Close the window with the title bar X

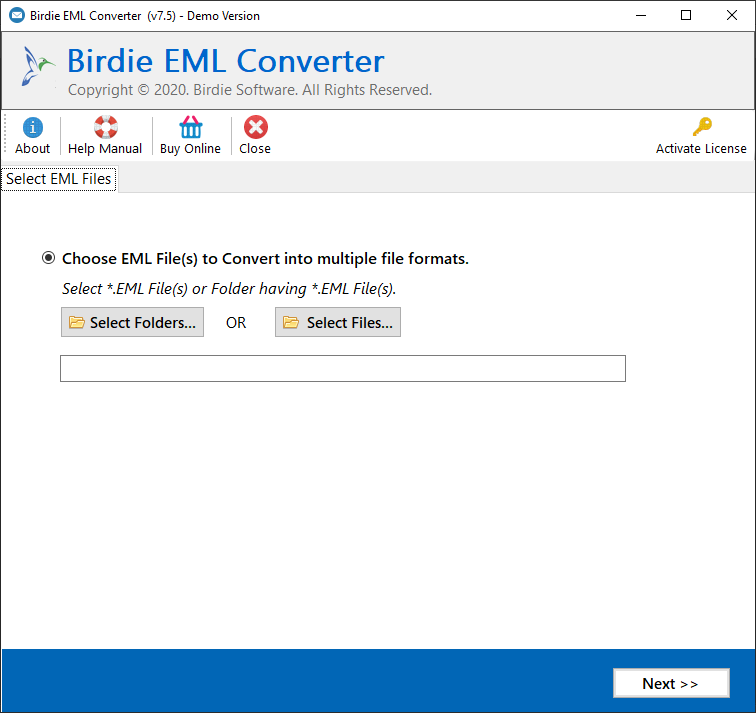[x=732, y=15]
